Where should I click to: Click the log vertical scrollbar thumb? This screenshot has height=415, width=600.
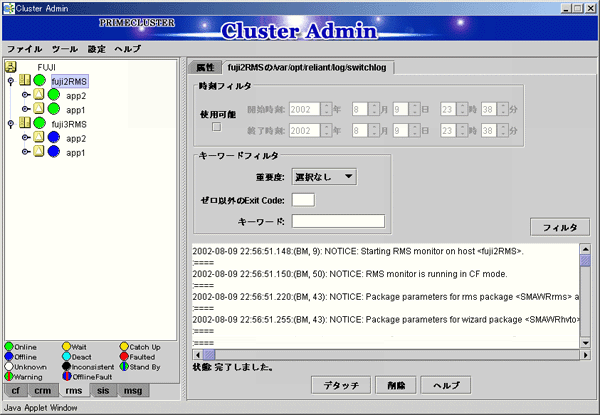click(585, 260)
